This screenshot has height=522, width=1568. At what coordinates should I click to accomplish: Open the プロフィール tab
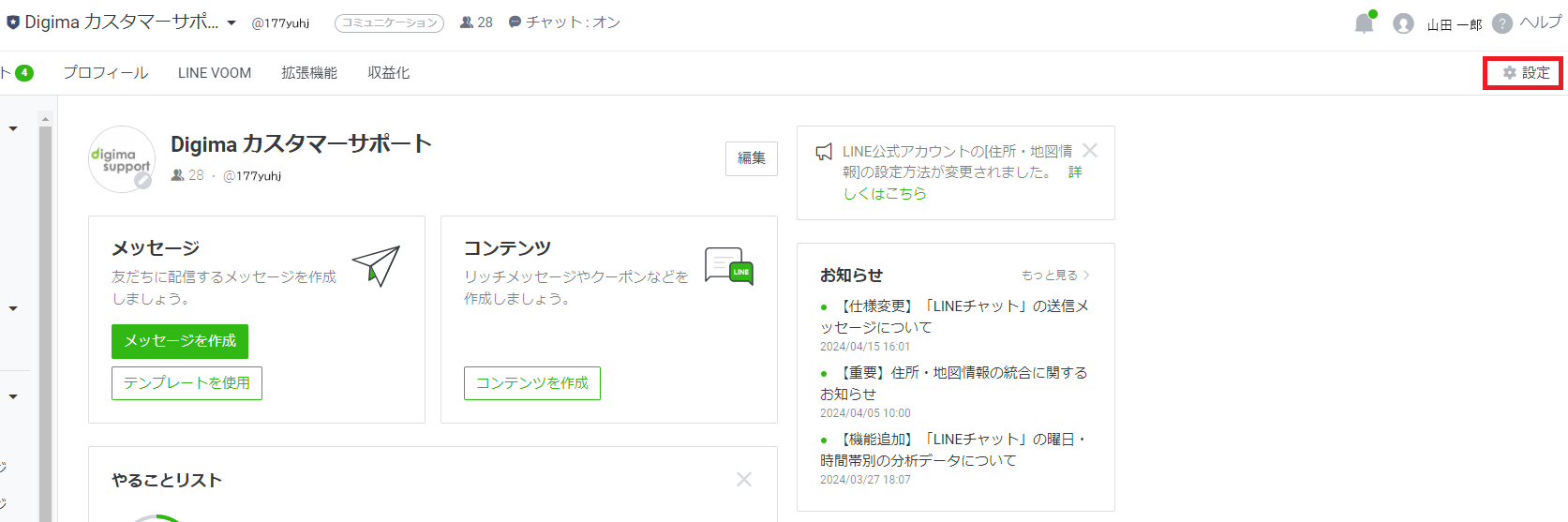[x=105, y=72]
